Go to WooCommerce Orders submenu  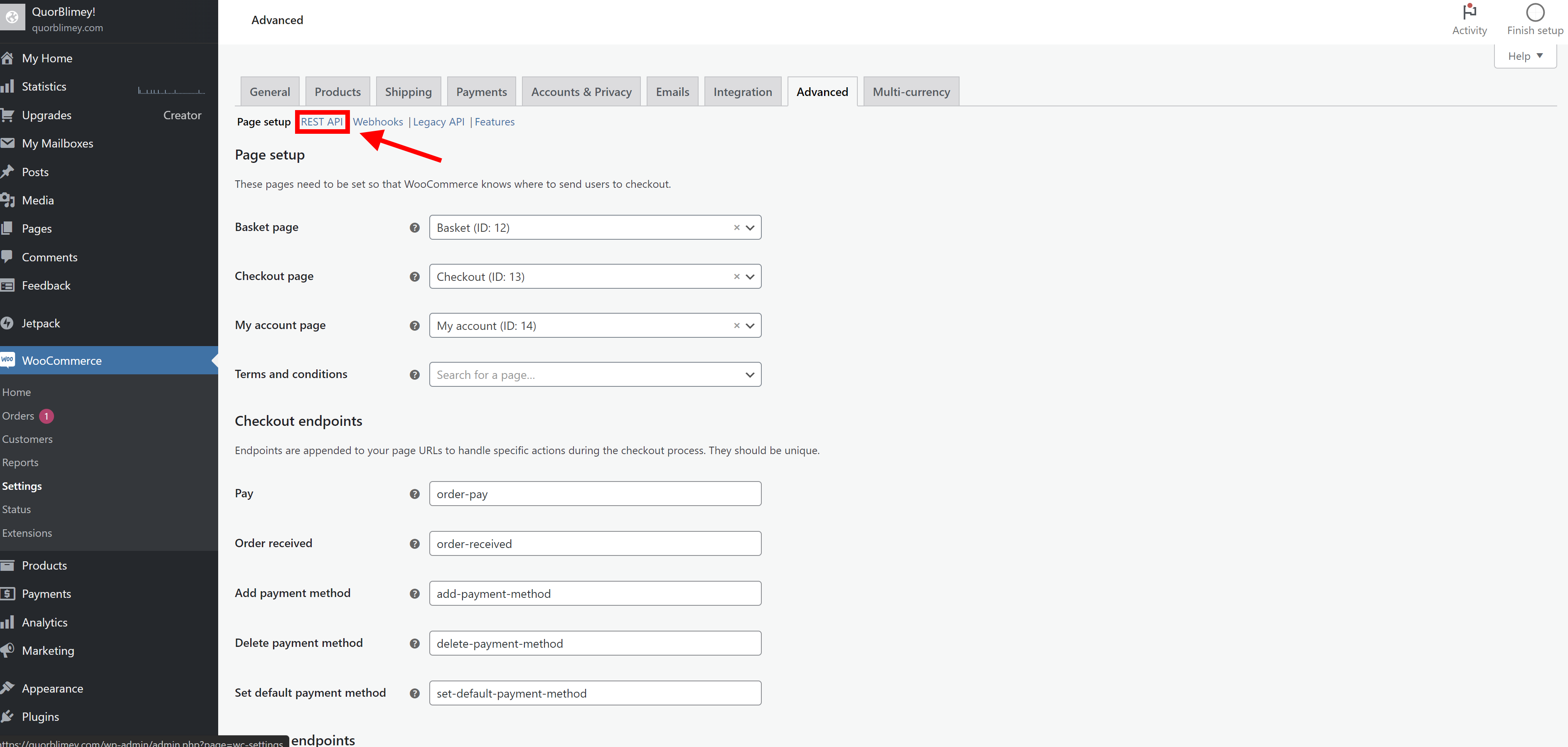pyautogui.click(x=18, y=416)
